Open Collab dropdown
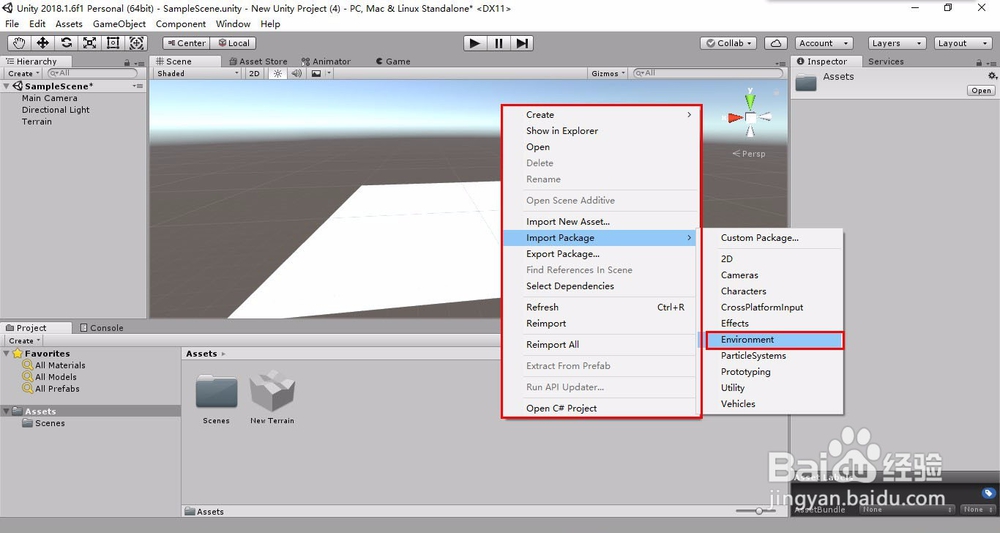This screenshot has width=1000, height=533. tap(728, 43)
